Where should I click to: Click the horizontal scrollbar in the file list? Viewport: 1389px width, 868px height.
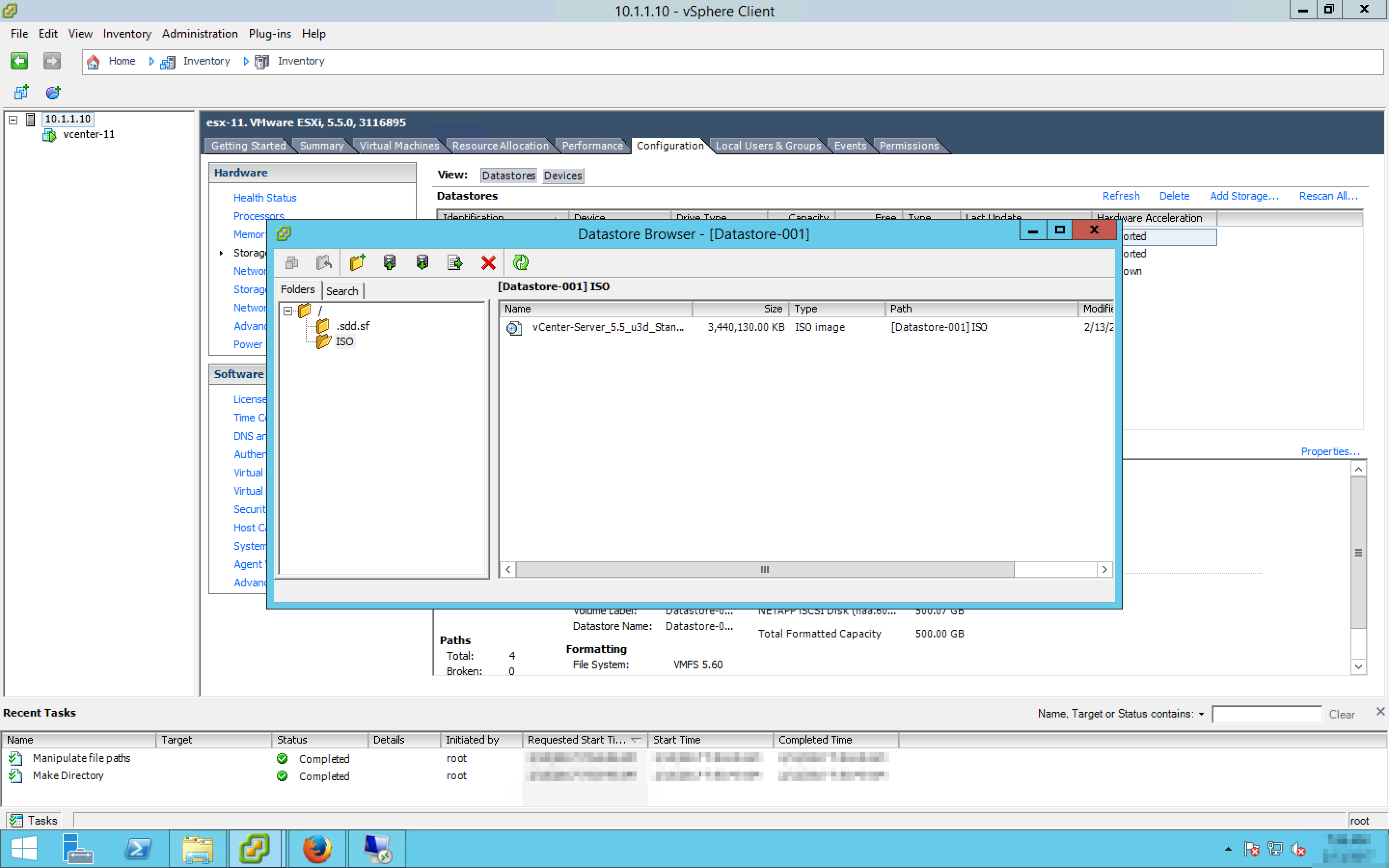pyautogui.click(x=764, y=570)
